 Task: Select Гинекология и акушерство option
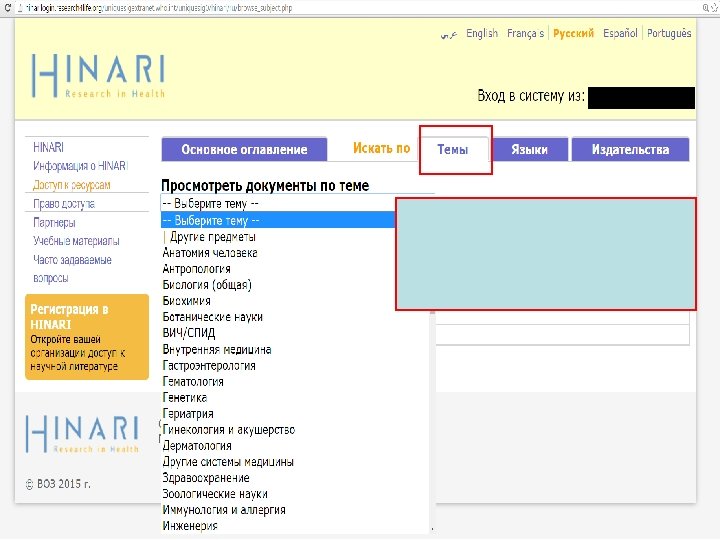coord(229,430)
